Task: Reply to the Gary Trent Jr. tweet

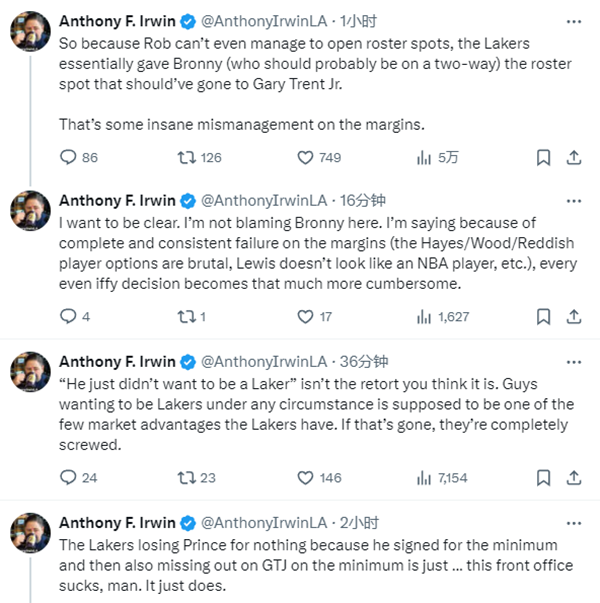Action: click(68, 157)
